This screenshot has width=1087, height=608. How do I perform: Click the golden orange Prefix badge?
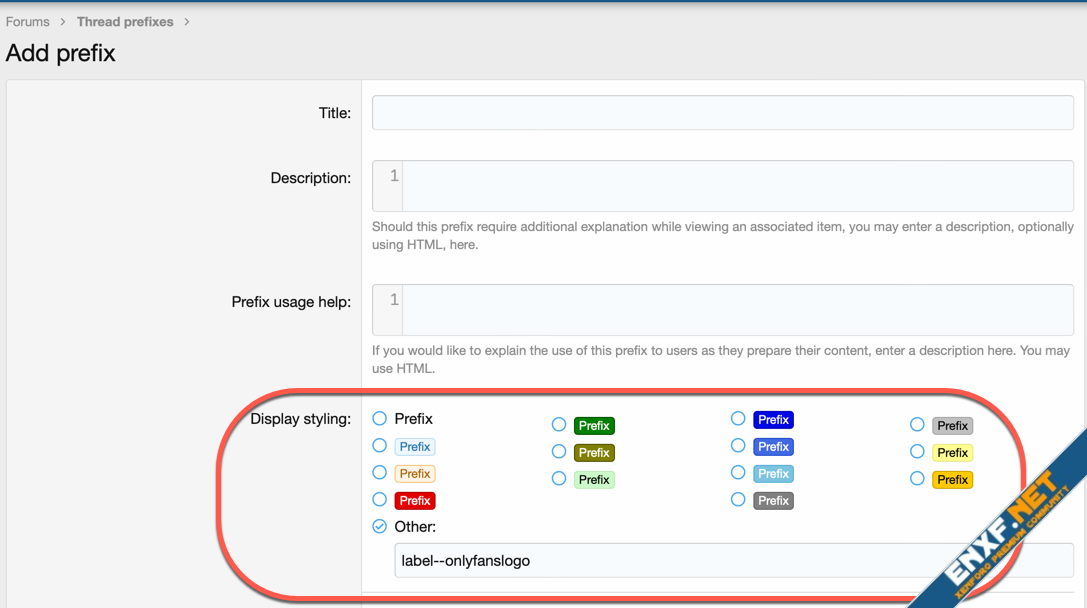pyautogui.click(x=952, y=479)
